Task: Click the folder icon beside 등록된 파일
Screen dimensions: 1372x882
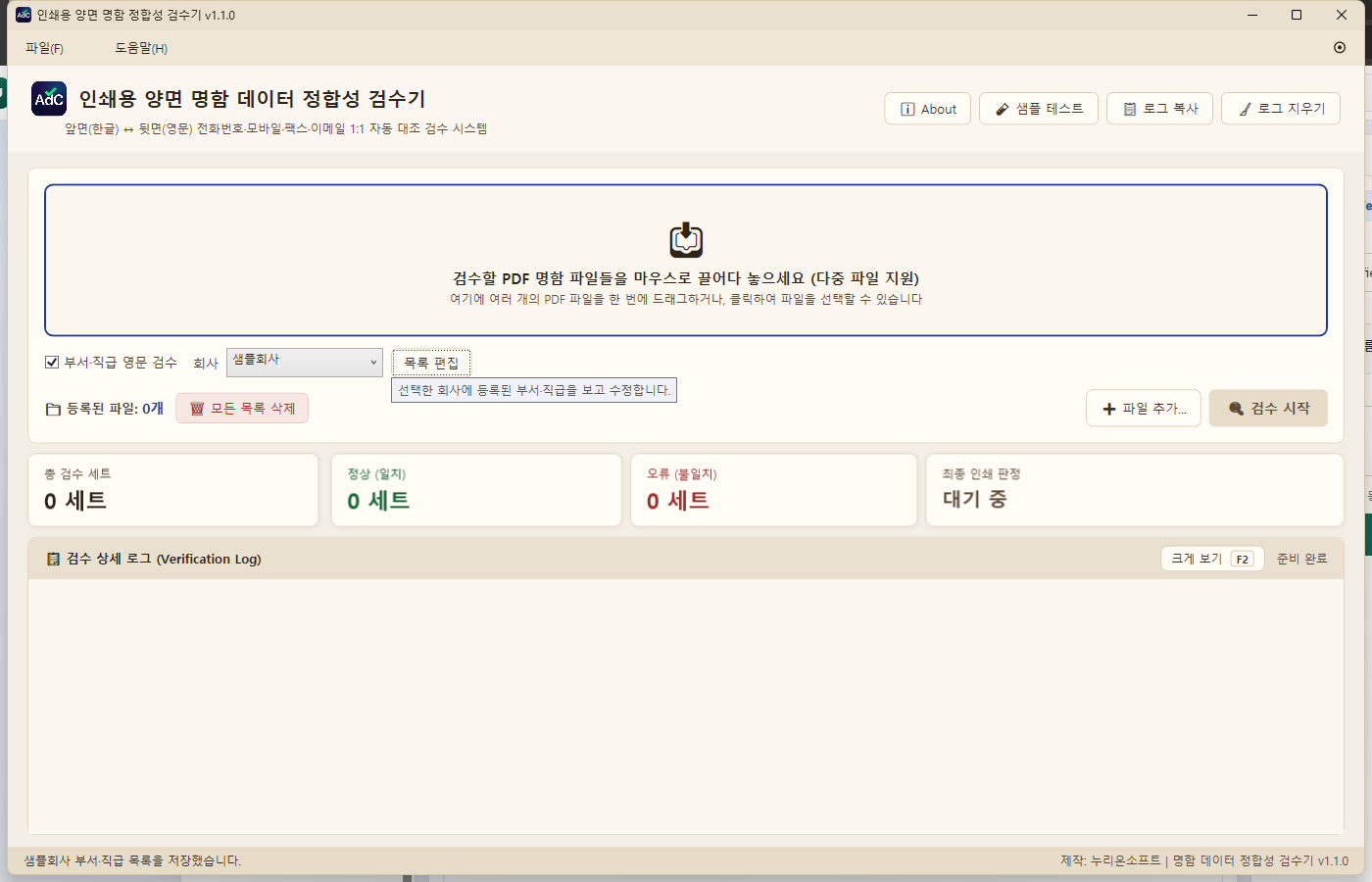Action: coord(53,409)
